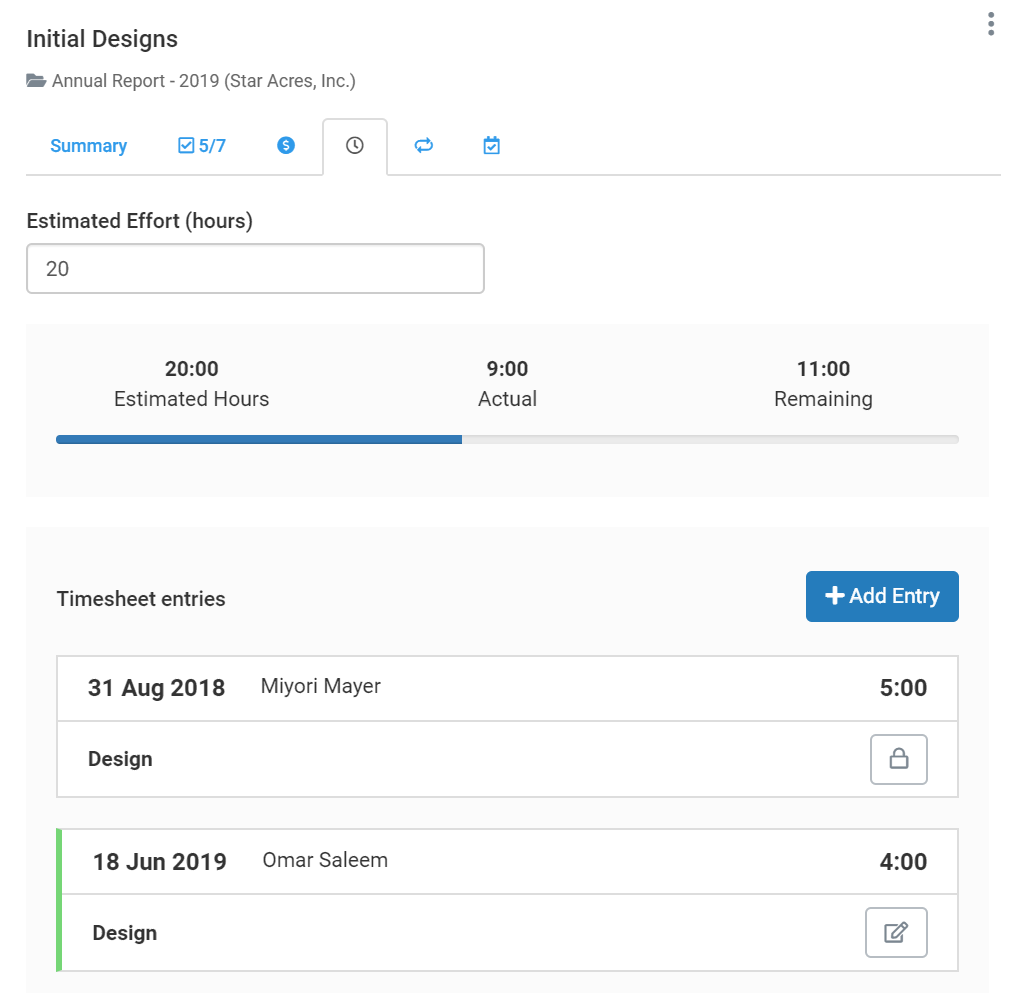The image size is (1012, 993).
Task: Open the 5/7 checklist tab
Action: tap(201, 146)
